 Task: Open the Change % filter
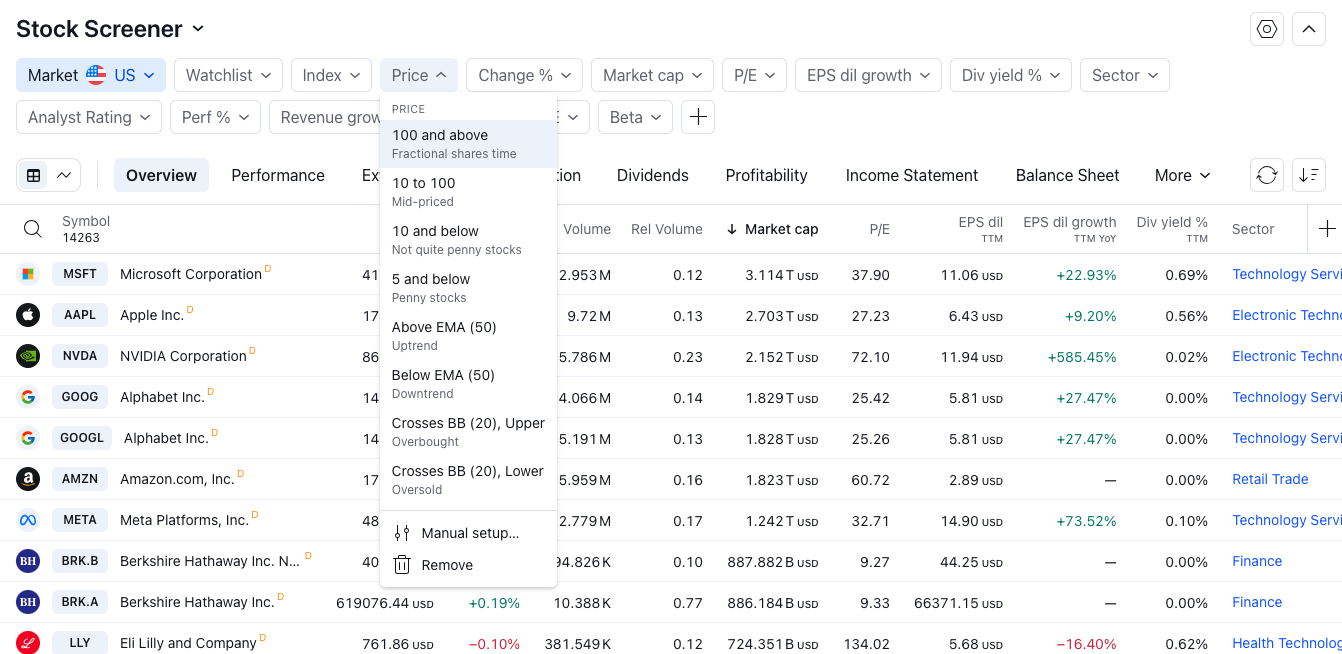pos(524,75)
